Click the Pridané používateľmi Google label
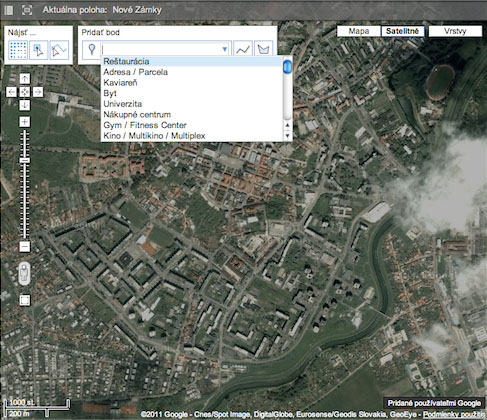 pyautogui.click(x=434, y=403)
